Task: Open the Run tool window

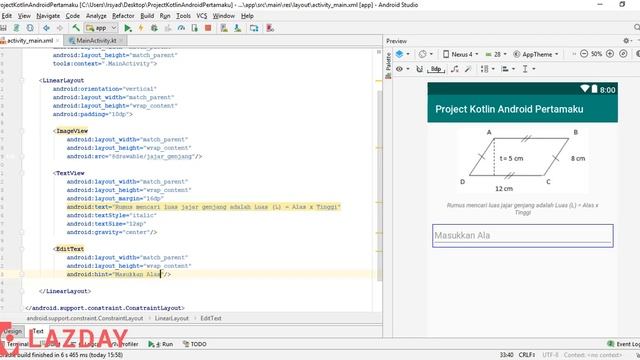Action: click(x=160, y=344)
